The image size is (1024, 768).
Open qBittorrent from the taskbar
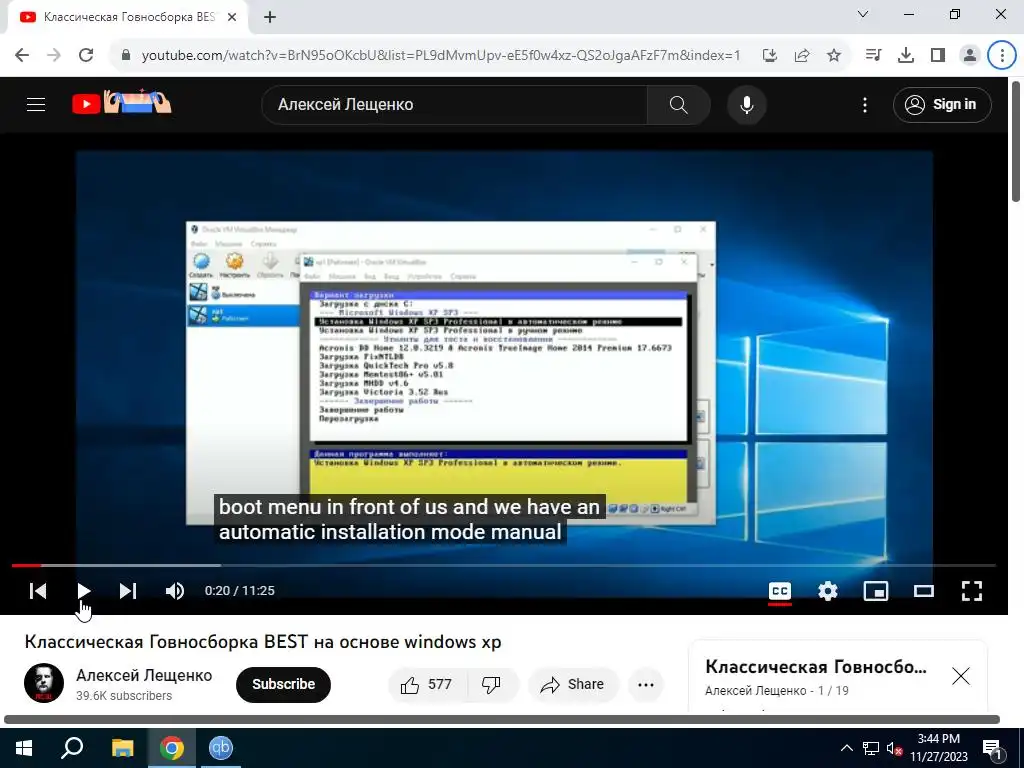221,748
